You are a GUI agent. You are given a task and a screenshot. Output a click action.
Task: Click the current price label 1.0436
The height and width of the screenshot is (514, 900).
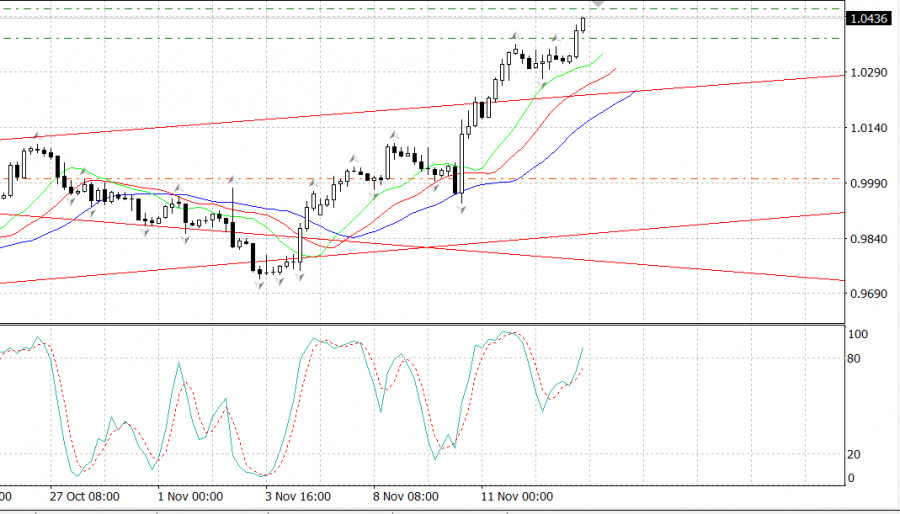869,19
